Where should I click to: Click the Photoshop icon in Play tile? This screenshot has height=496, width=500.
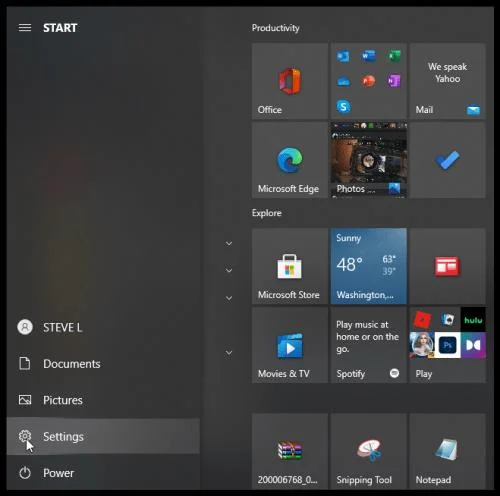[447, 345]
